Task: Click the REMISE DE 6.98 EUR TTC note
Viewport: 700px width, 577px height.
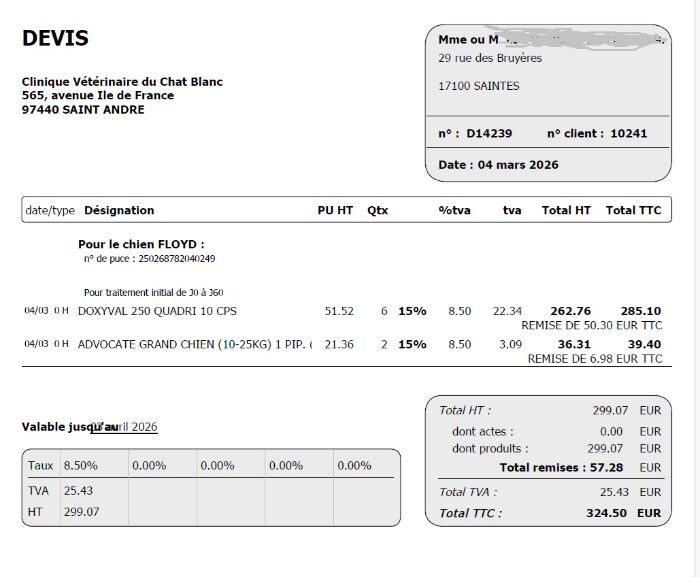Action: click(595, 359)
